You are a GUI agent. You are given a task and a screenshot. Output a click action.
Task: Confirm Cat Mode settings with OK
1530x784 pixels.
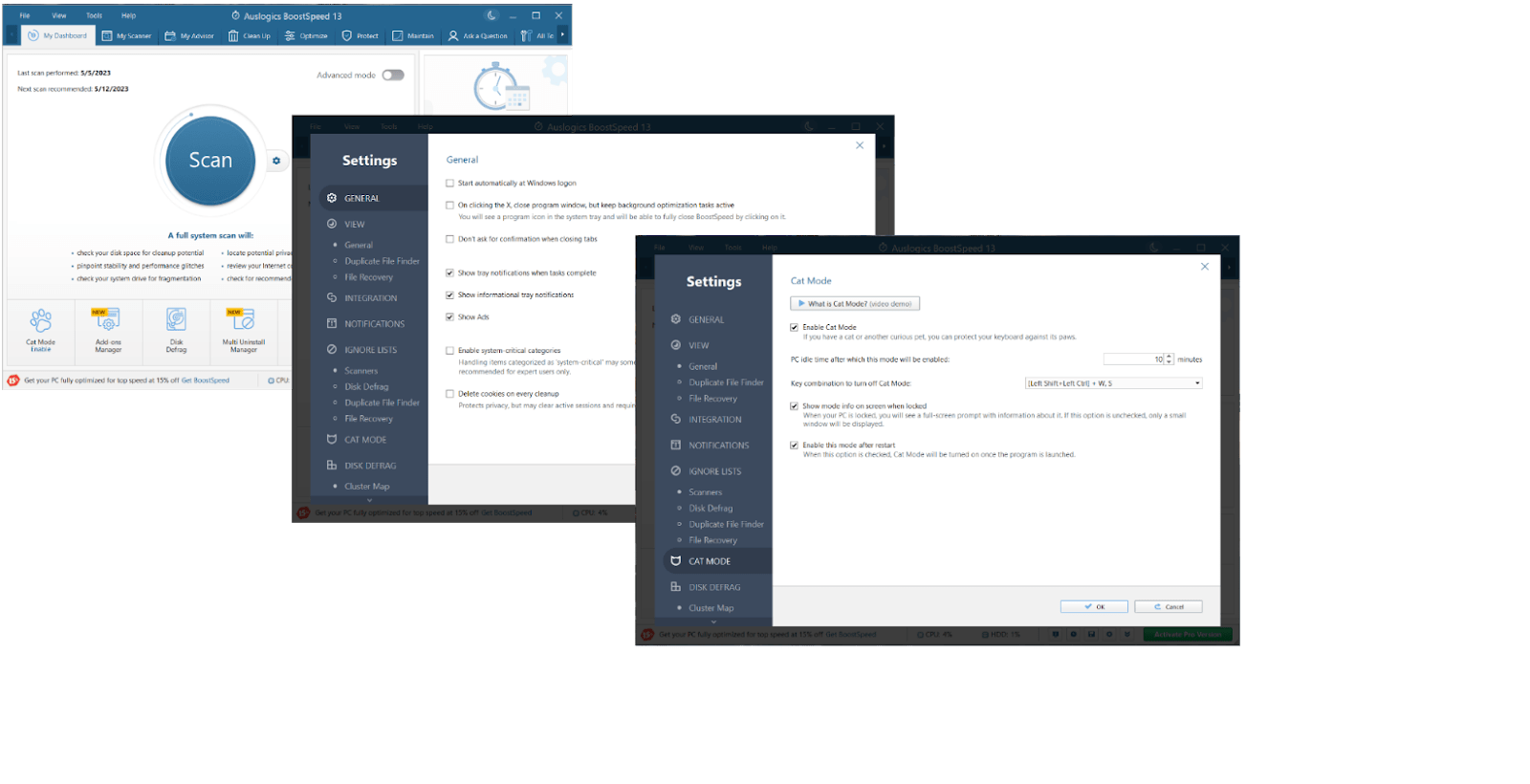pos(1094,607)
